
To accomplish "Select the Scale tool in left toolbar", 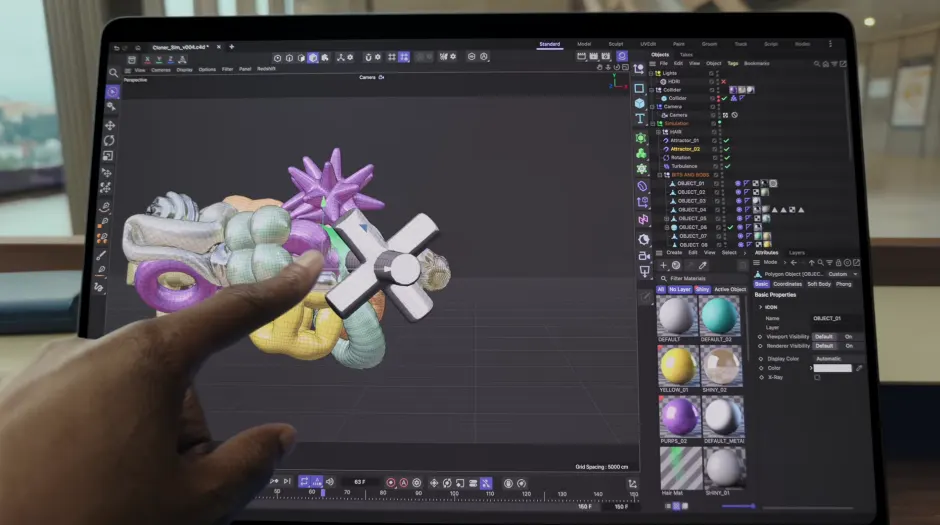I will (x=108, y=156).
